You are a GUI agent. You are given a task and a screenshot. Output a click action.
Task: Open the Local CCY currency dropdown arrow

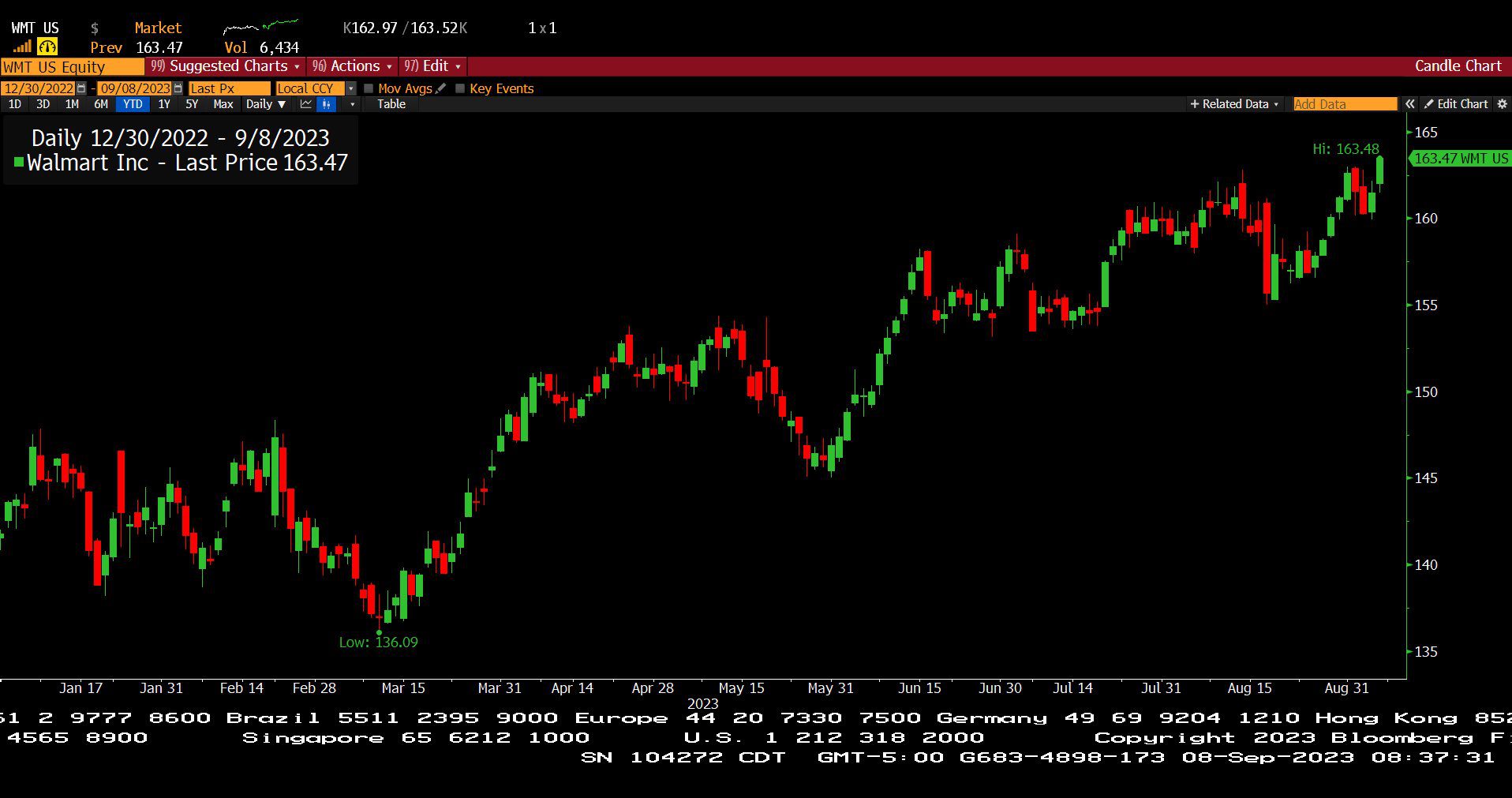click(351, 88)
